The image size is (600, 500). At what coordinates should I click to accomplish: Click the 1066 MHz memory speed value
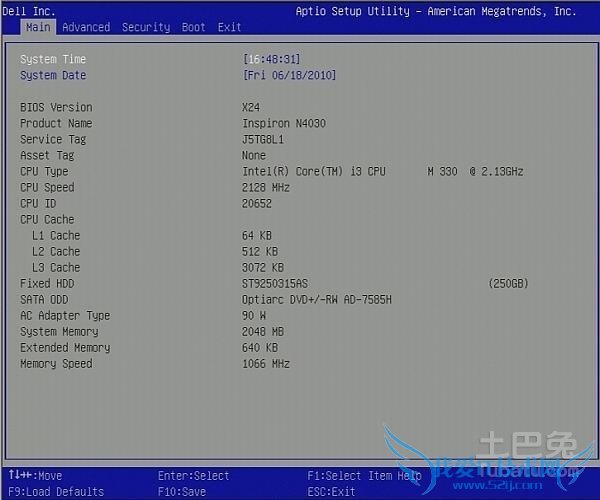(266, 364)
